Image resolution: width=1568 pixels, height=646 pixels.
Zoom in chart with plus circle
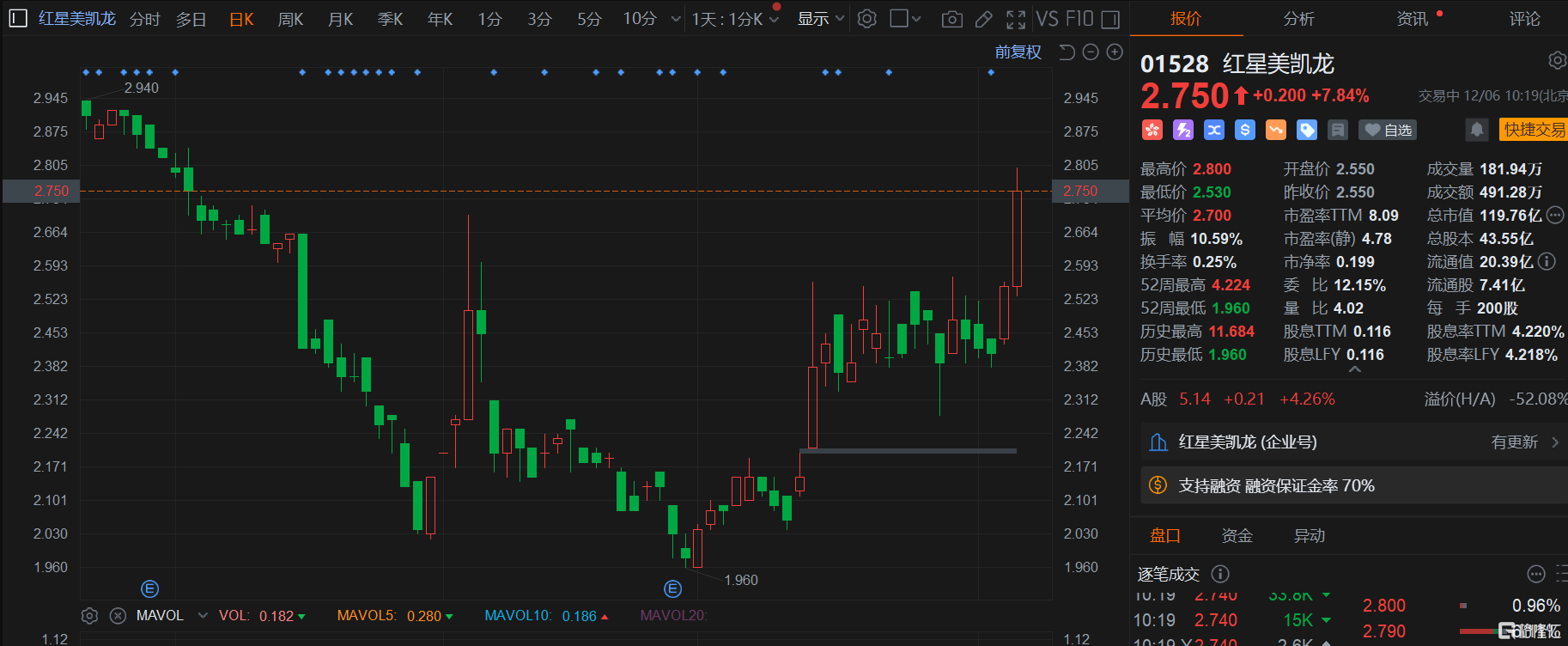[1115, 52]
